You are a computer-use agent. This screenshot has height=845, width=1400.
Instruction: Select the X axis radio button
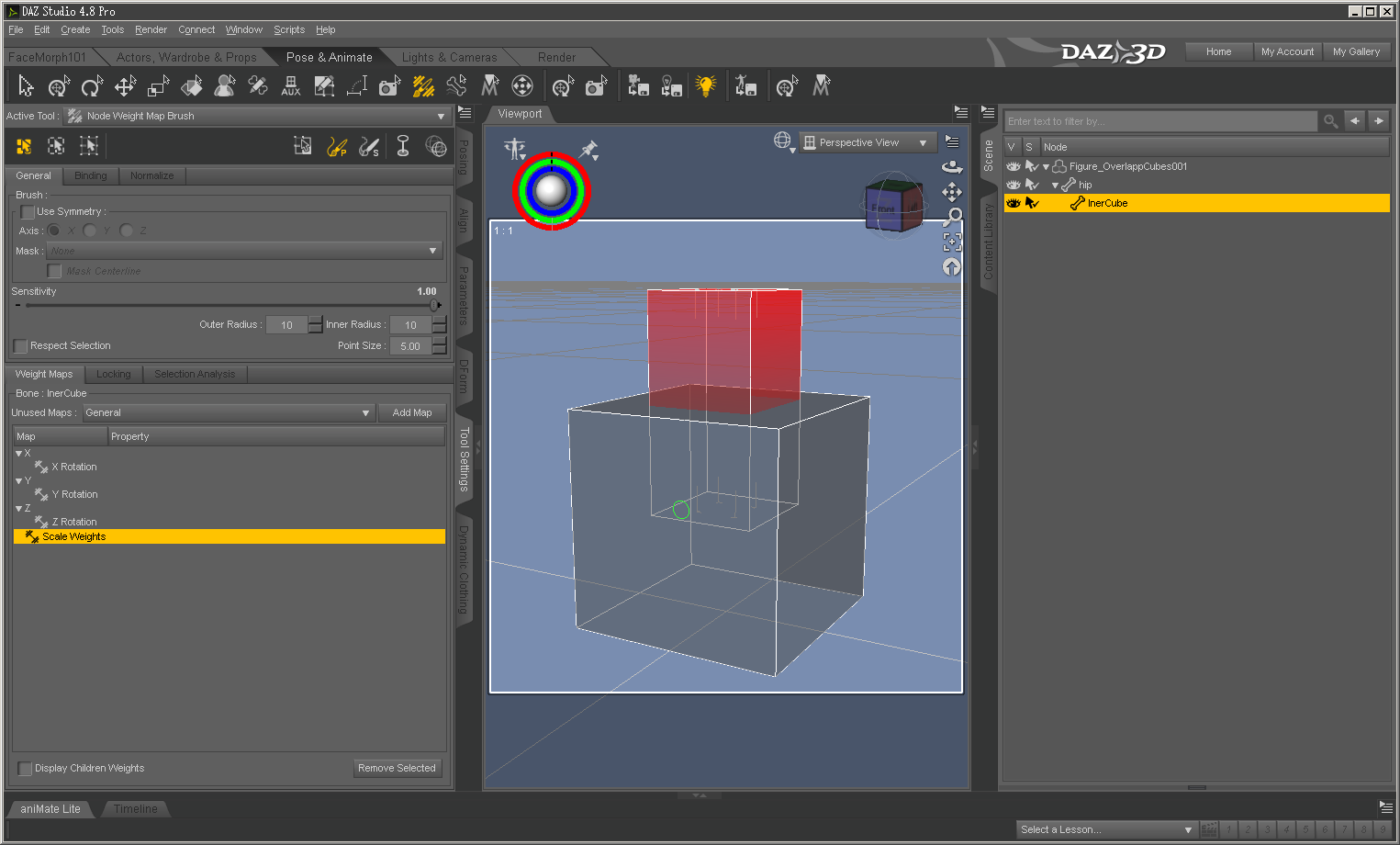click(54, 231)
